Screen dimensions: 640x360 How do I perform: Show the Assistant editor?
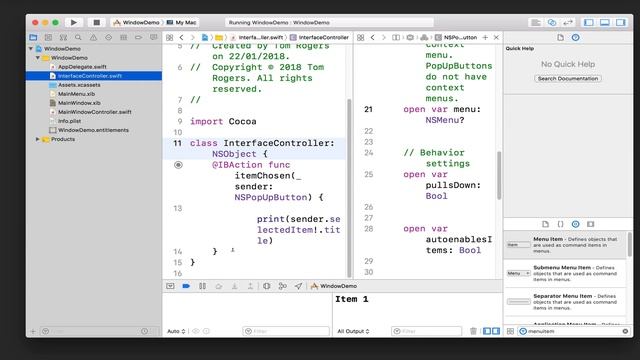[552, 22]
